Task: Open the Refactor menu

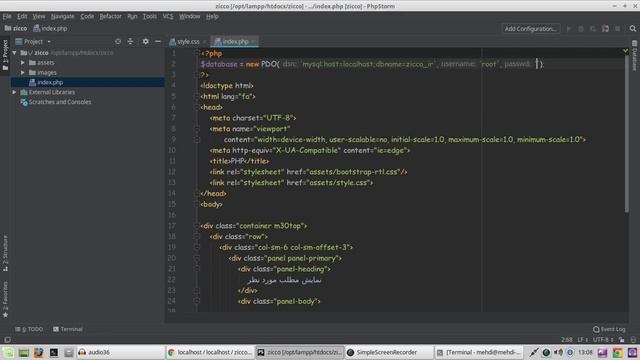Action: point(111,16)
